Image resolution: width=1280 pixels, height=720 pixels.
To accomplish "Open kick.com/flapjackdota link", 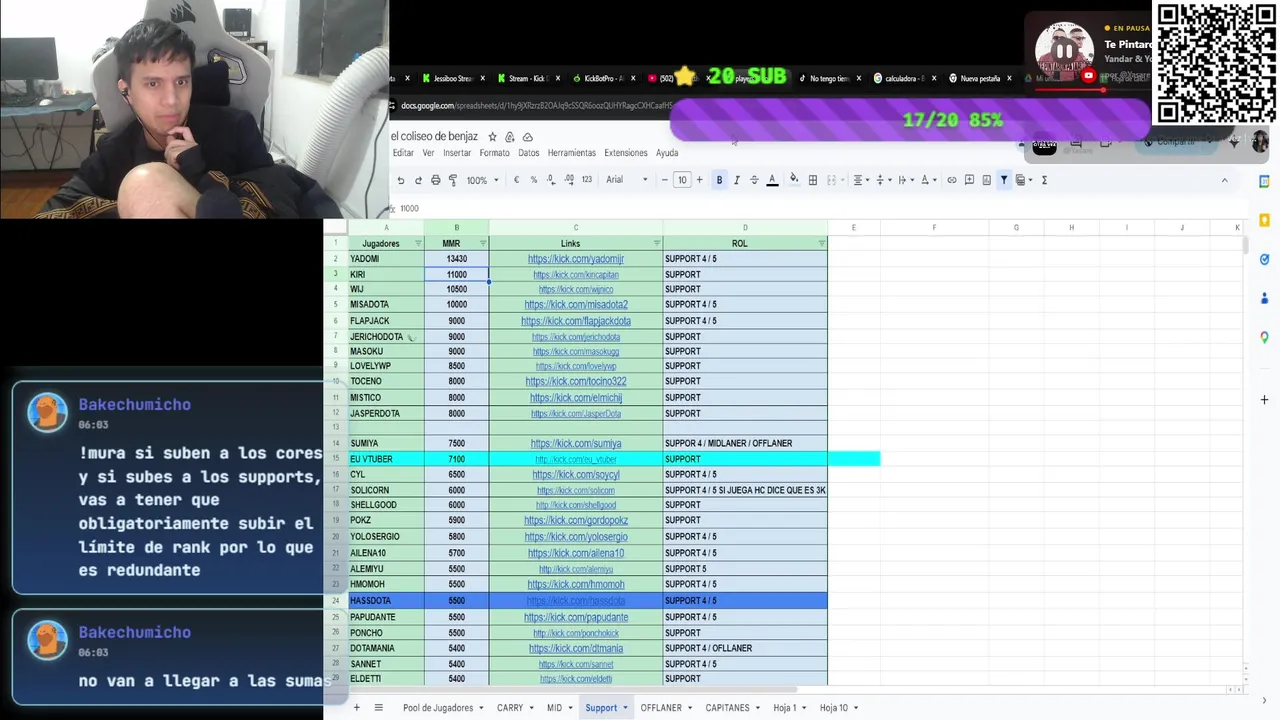I will pyautogui.click(x=576, y=321).
